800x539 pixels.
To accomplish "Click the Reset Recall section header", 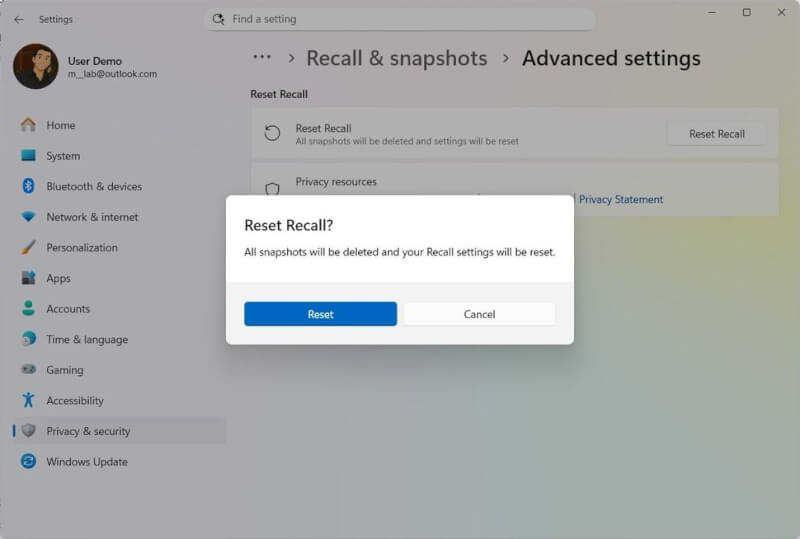I will [279, 94].
